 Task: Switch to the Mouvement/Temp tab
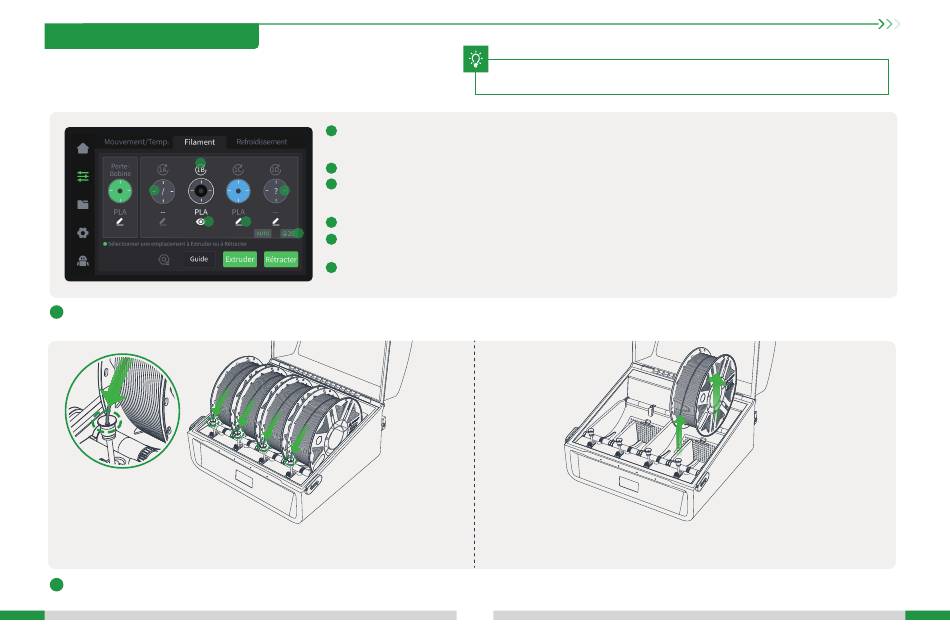(136, 142)
